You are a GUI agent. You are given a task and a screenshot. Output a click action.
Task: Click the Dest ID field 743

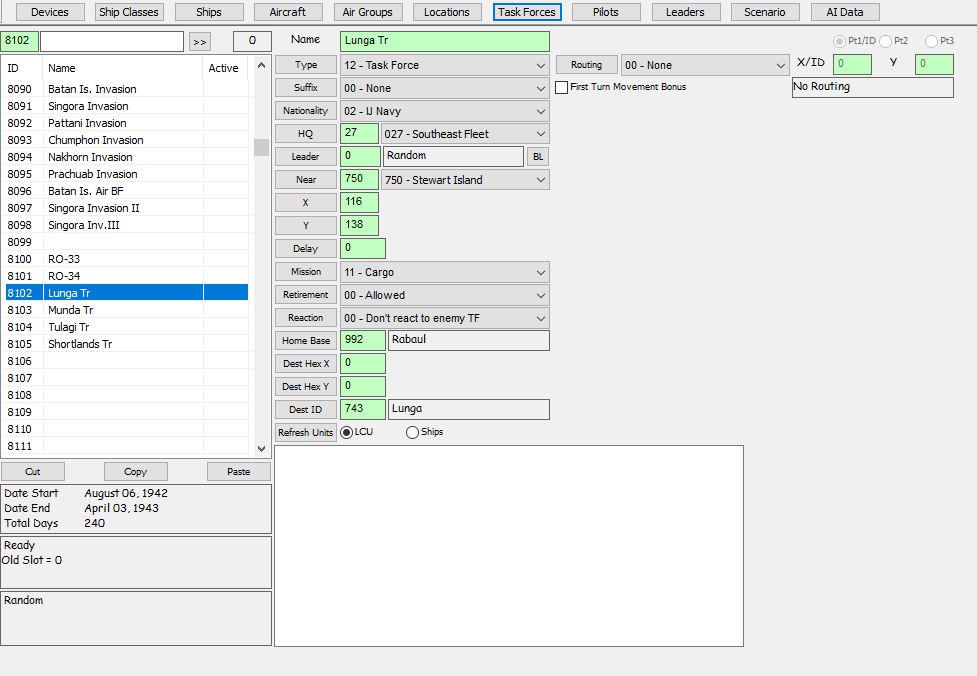pyautogui.click(x=363, y=409)
